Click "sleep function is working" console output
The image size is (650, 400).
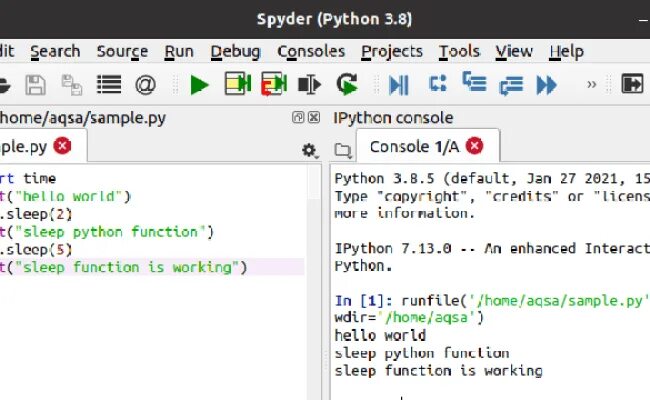[439, 371]
